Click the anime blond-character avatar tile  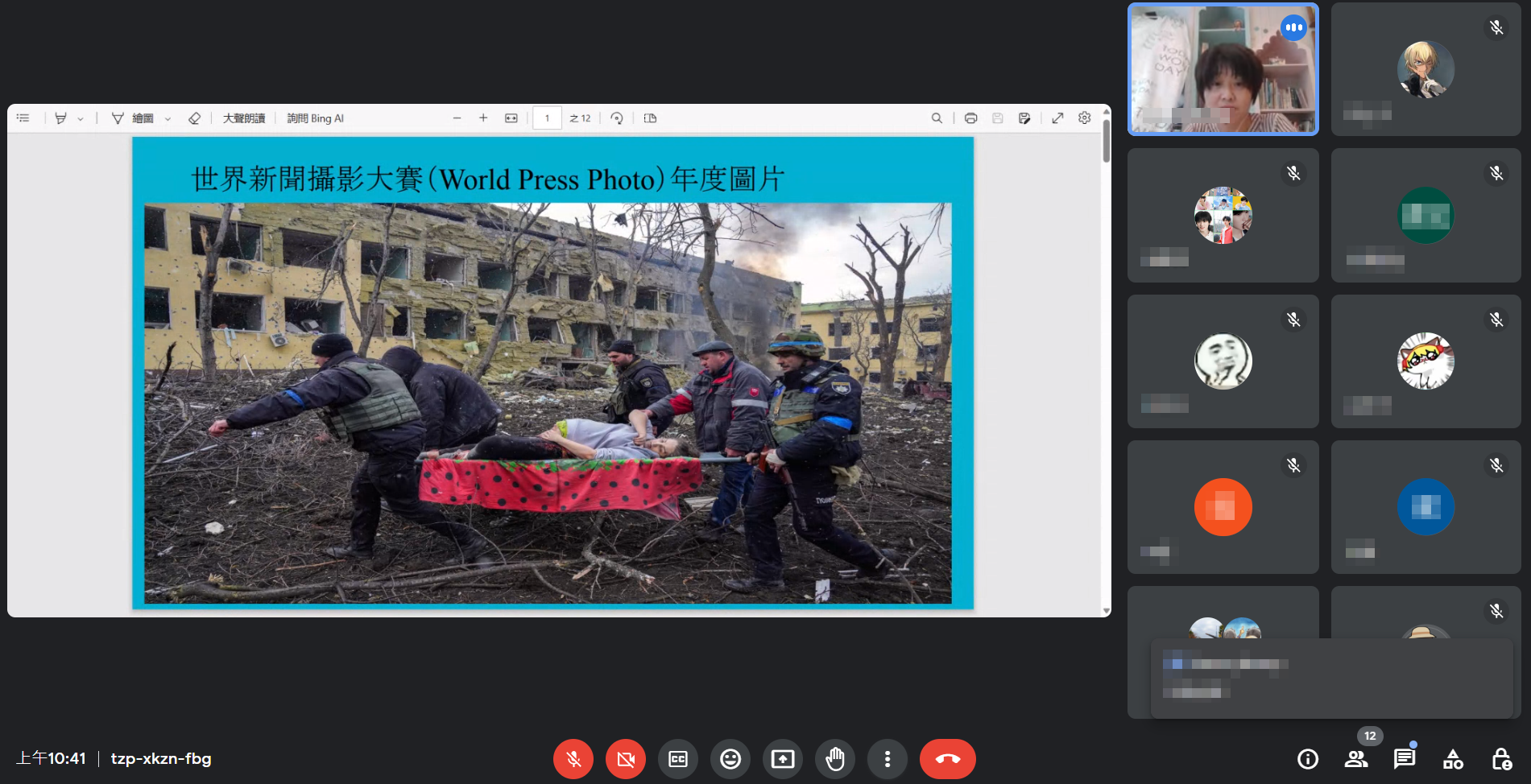click(x=1425, y=69)
